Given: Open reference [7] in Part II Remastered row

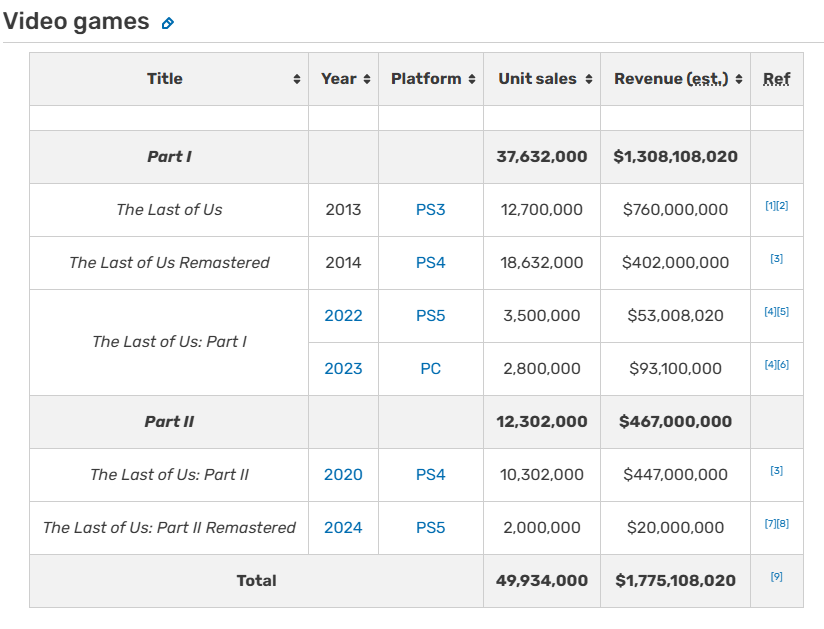Looking at the screenshot, I should pyautogui.click(x=770, y=523).
